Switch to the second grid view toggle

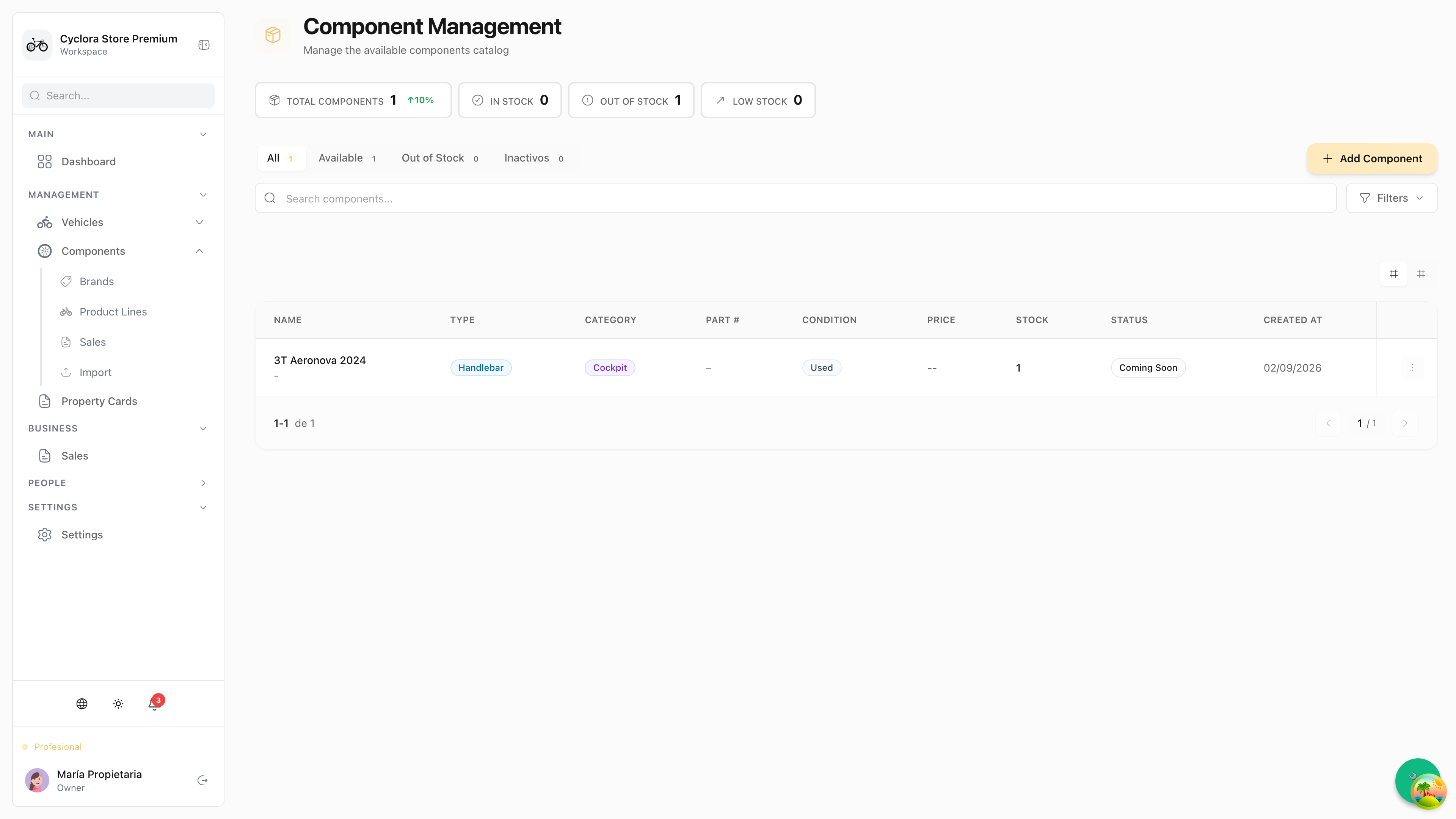click(1421, 274)
